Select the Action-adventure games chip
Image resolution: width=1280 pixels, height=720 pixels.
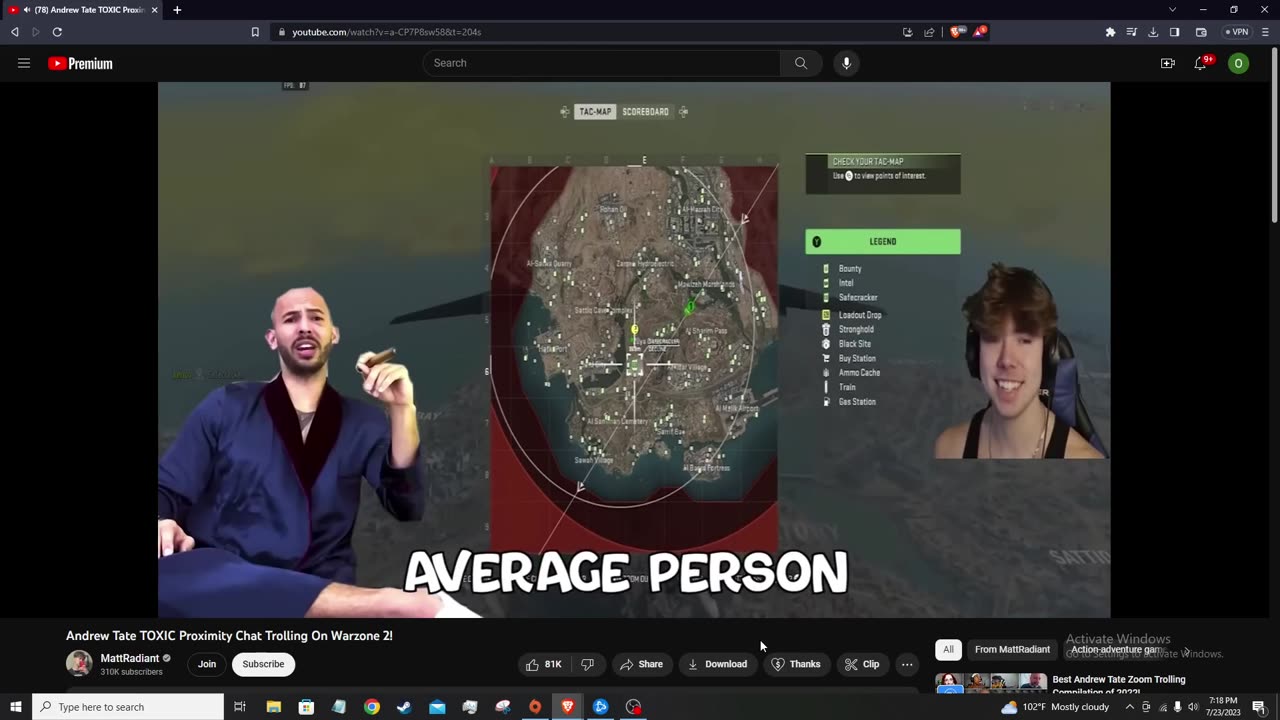[x=1117, y=650]
